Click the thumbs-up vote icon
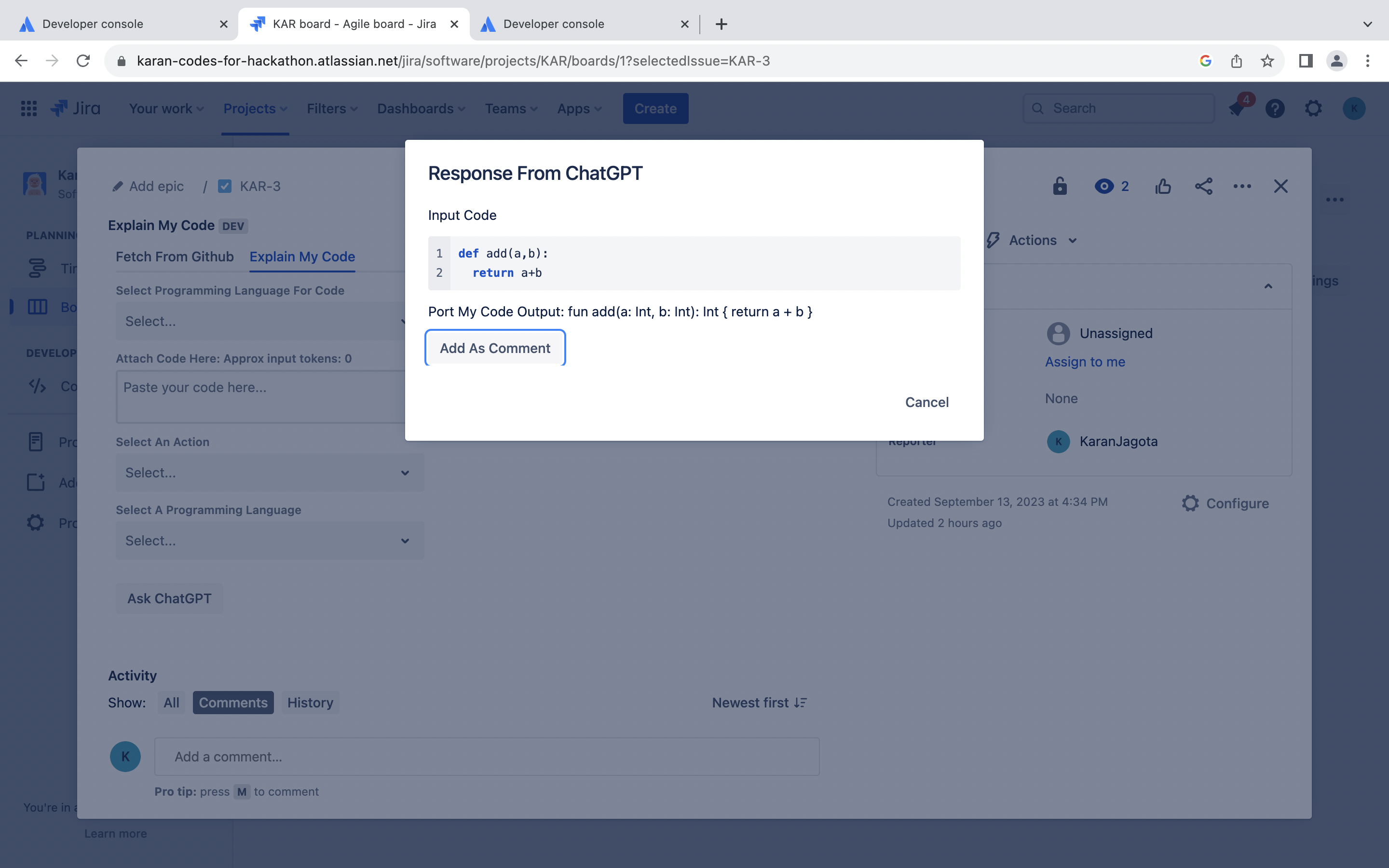Screen dimensions: 1389x868 (x=1163, y=186)
